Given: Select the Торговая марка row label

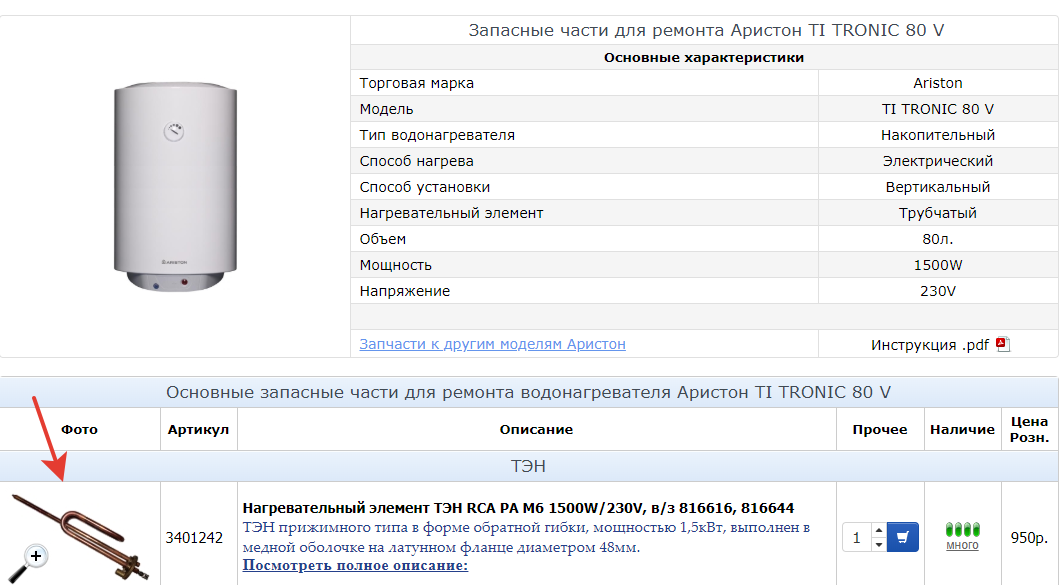Looking at the screenshot, I should 417,83.
